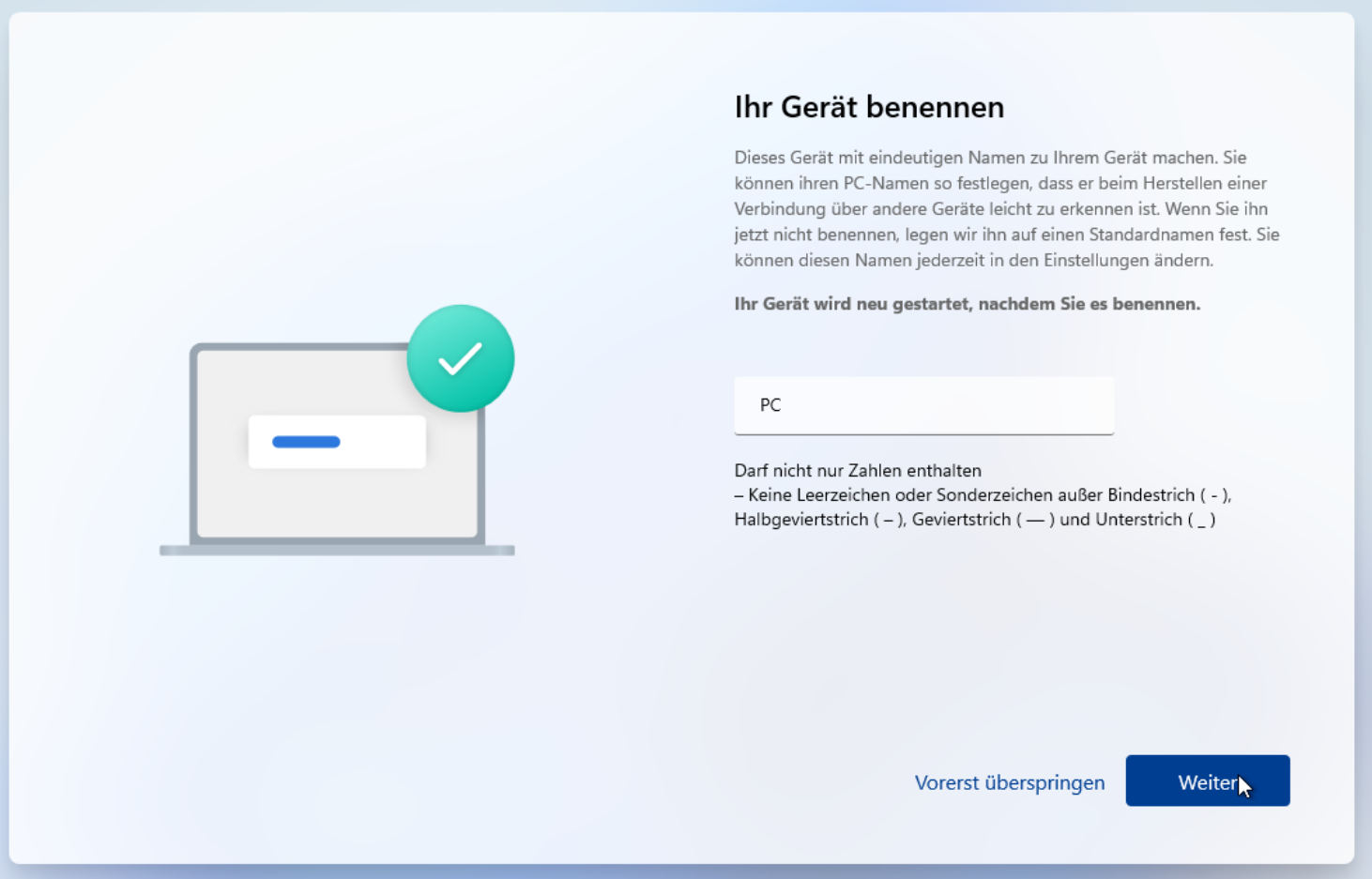Click the green checkmark badge icon
Image resolution: width=1372 pixels, height=879 pixels.
click(461, 358)
